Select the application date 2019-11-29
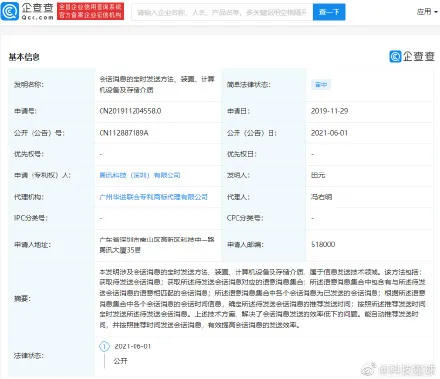Image resolution: width=440 pixels, height=379 pixels. (x=329, y=111)
